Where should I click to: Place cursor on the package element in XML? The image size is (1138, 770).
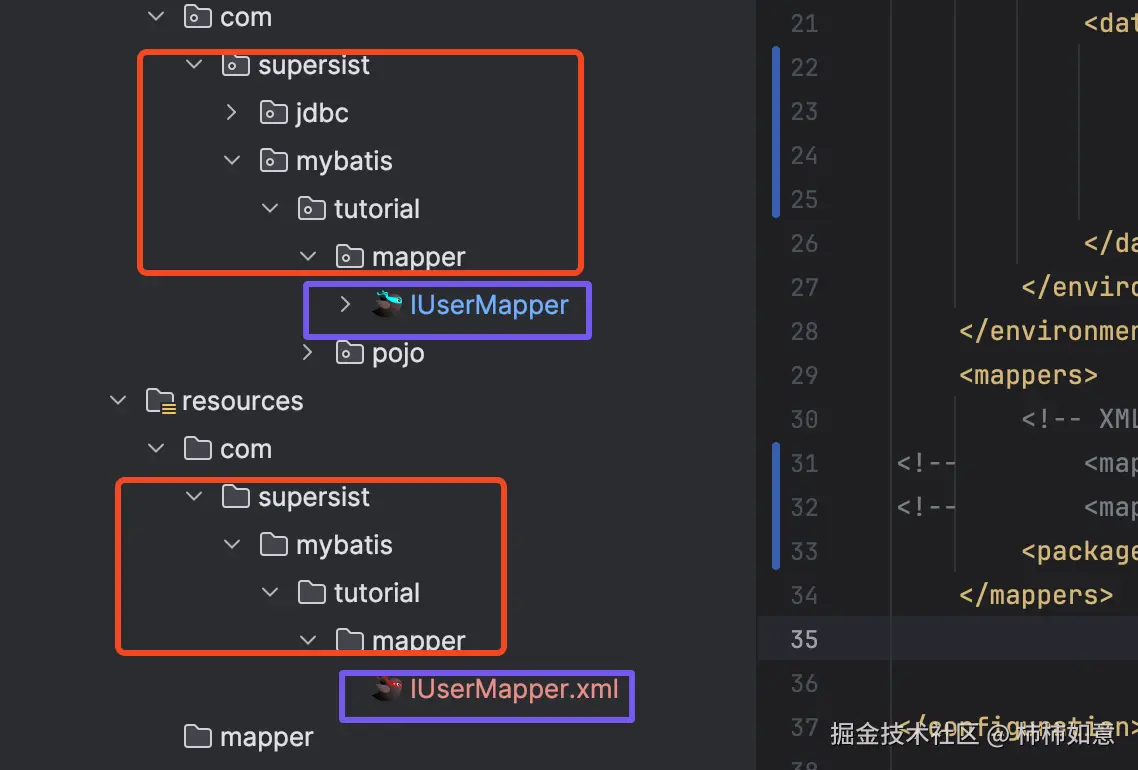point(1078,551)
